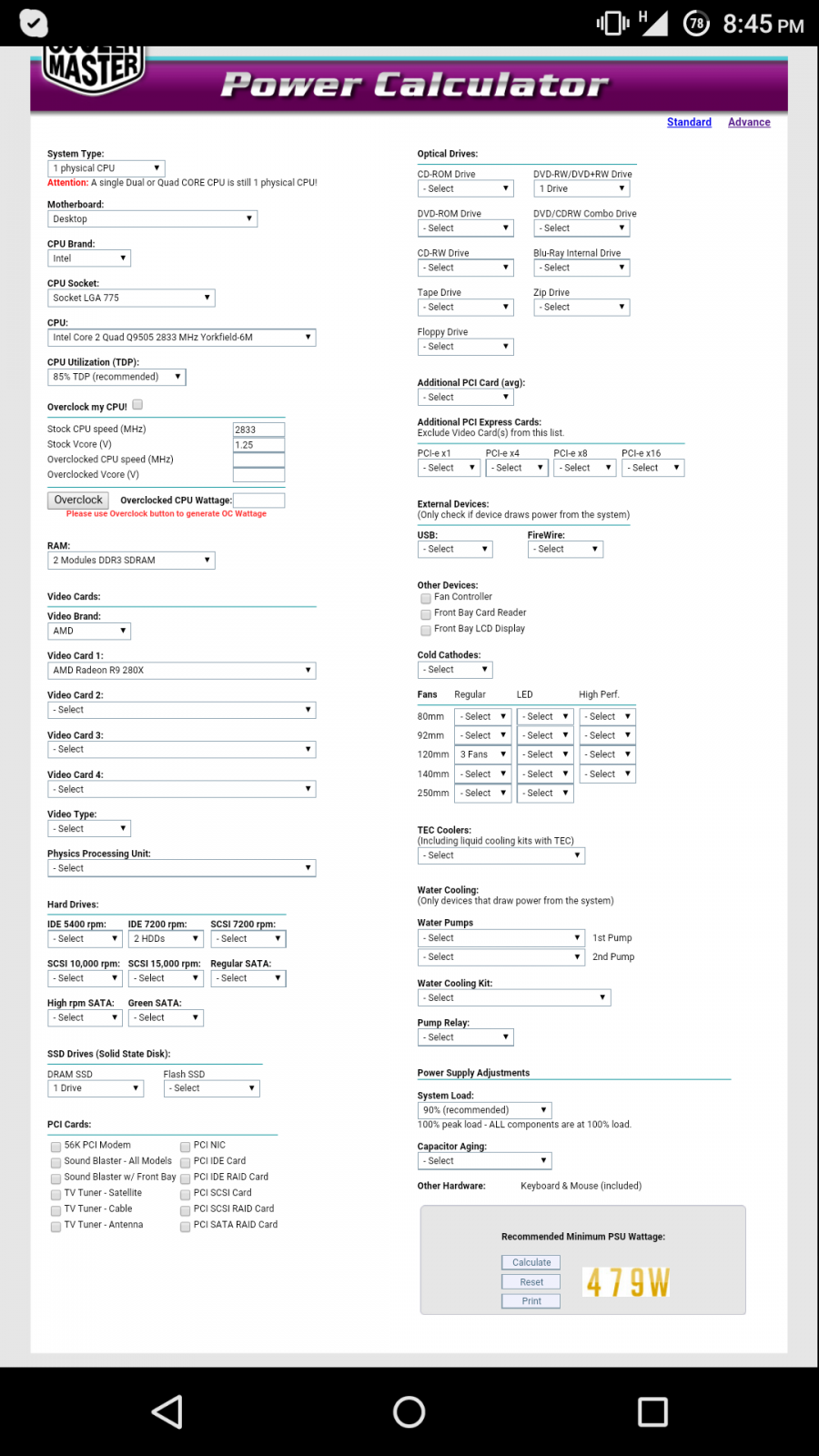This screenshot has width=819, height=1456.
Task: Click the Print button
Action: [x=531, y=1301]
